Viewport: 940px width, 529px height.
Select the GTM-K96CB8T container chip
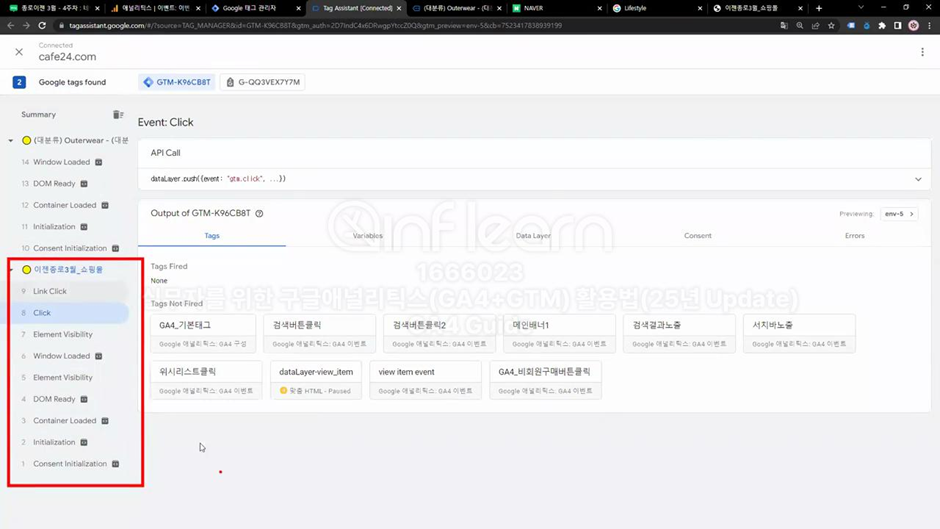click(177, 82)
